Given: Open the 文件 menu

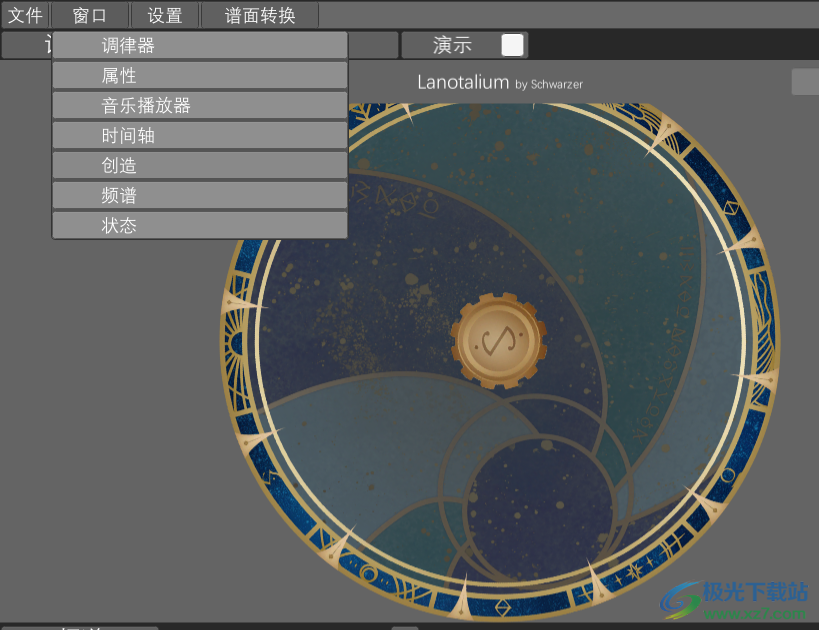Looking at the screenshot, I should (25, 15).
